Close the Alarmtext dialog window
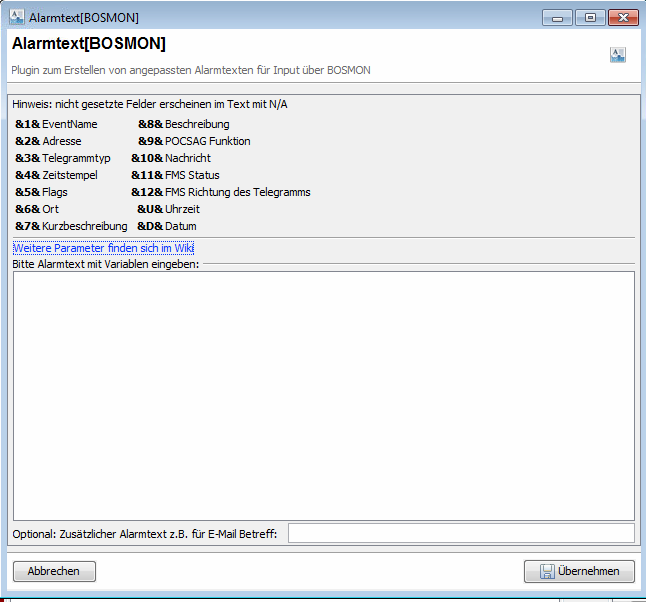646x602 pixels. (x=623, y=18)
